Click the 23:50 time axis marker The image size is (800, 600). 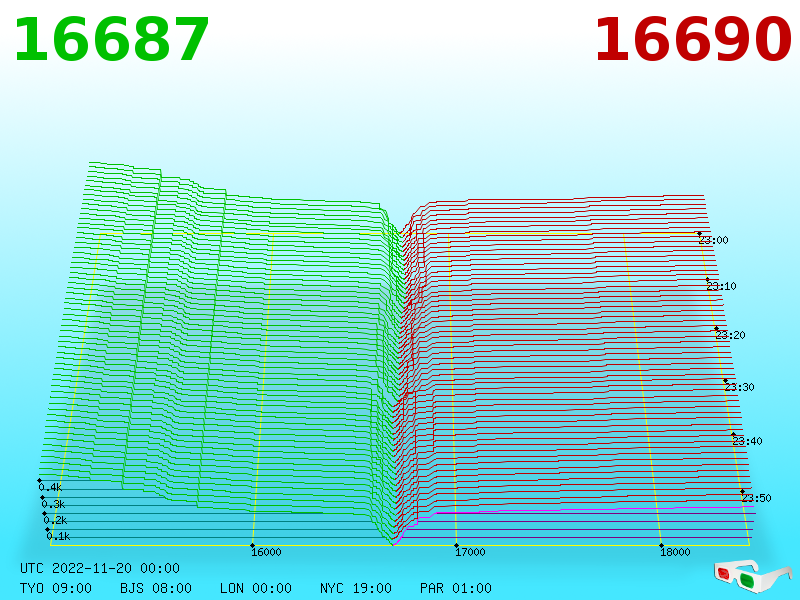[756, 498]
